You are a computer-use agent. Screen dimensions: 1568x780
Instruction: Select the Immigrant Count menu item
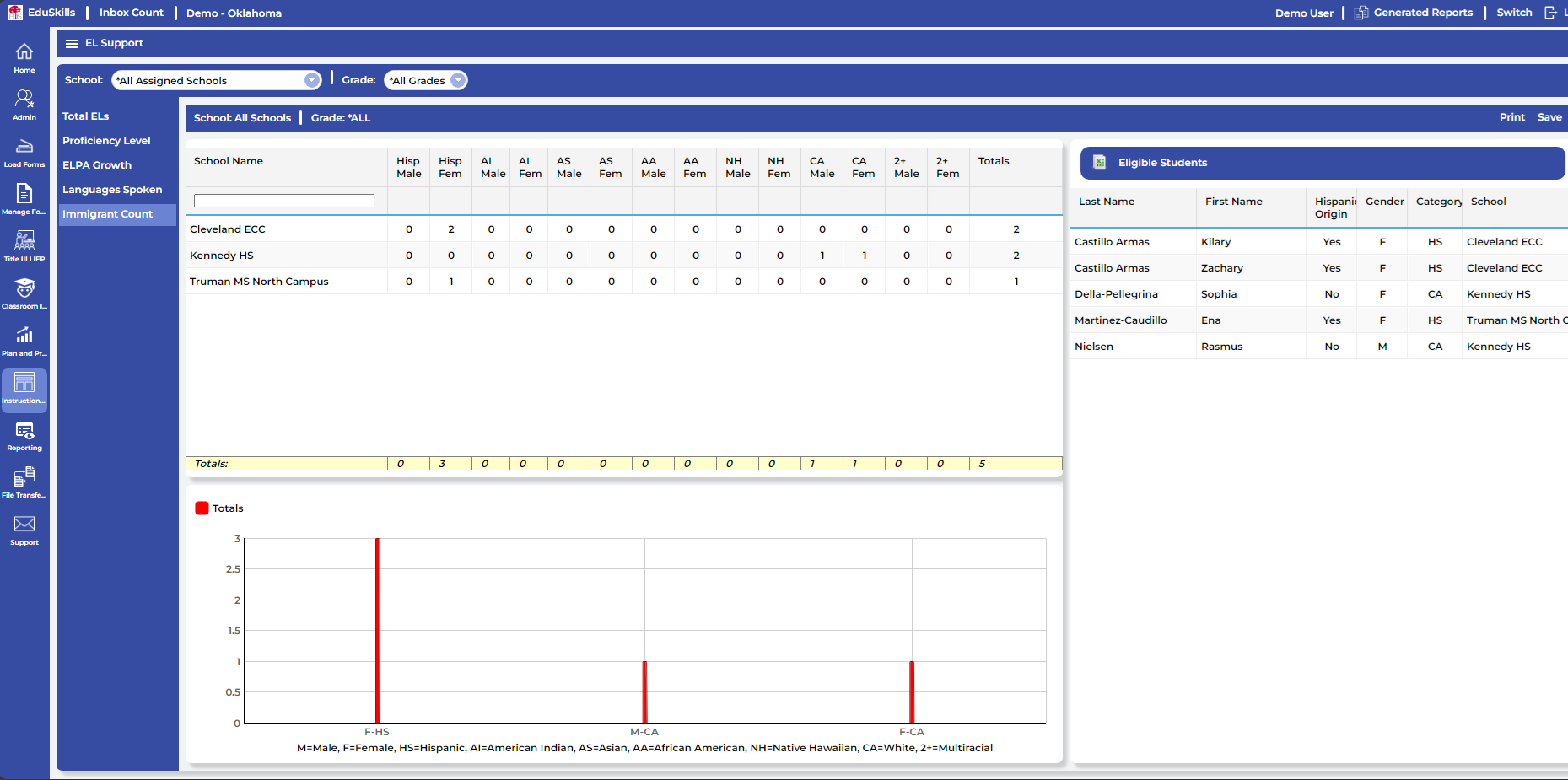click(x=116, y=214)
